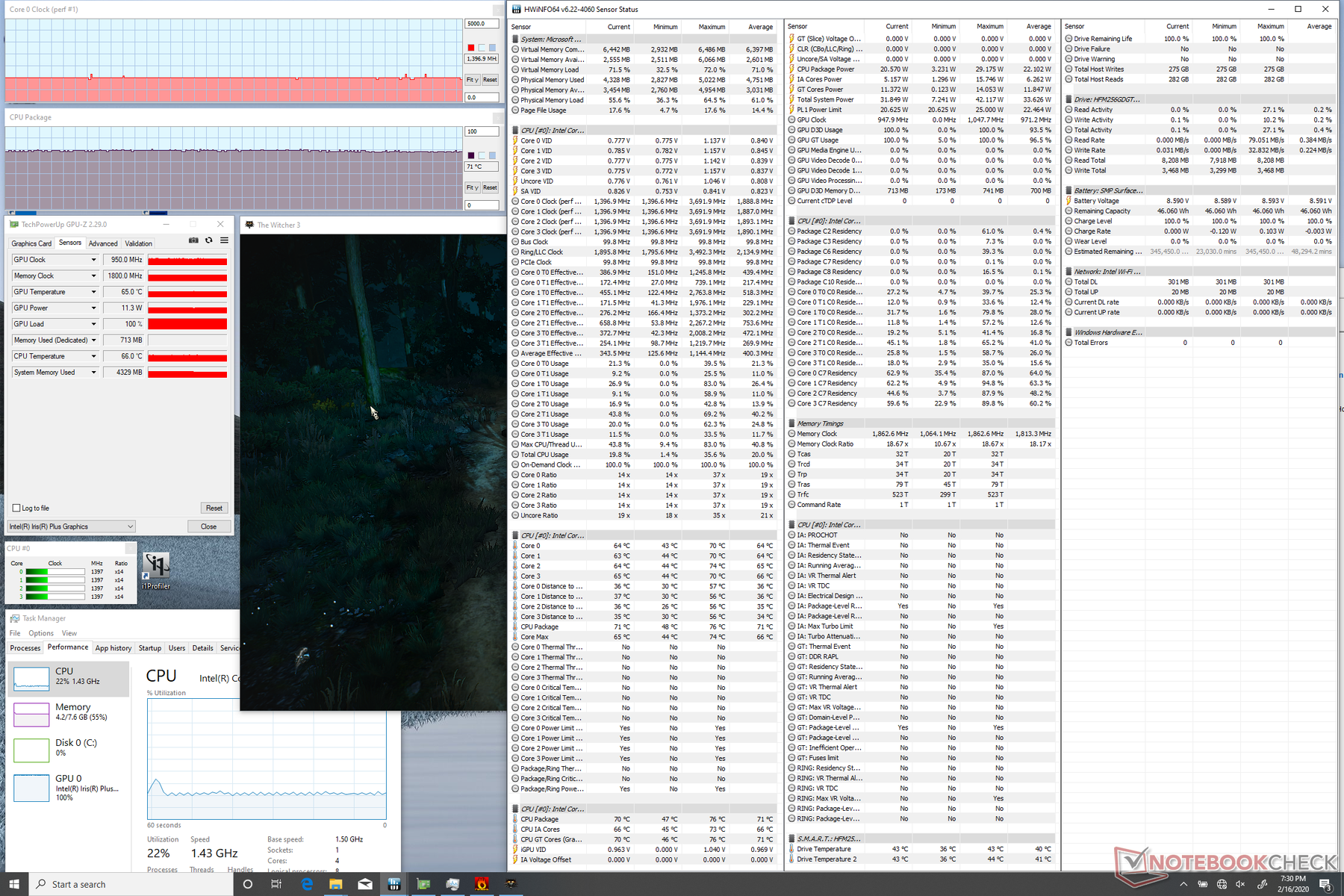Open the Windows Start menu
This screenshot has height=896, width=1344.
[14, 884]
